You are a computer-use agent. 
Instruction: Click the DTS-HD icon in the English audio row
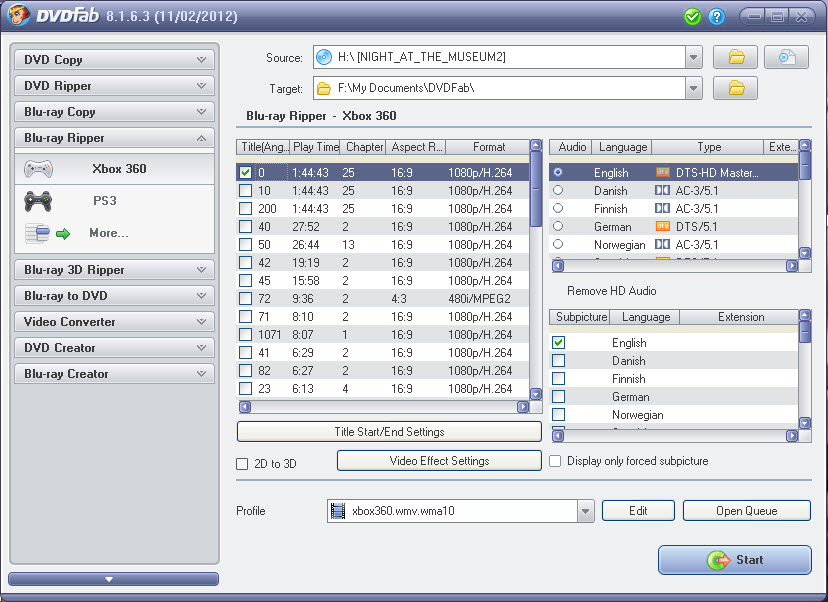662,173
